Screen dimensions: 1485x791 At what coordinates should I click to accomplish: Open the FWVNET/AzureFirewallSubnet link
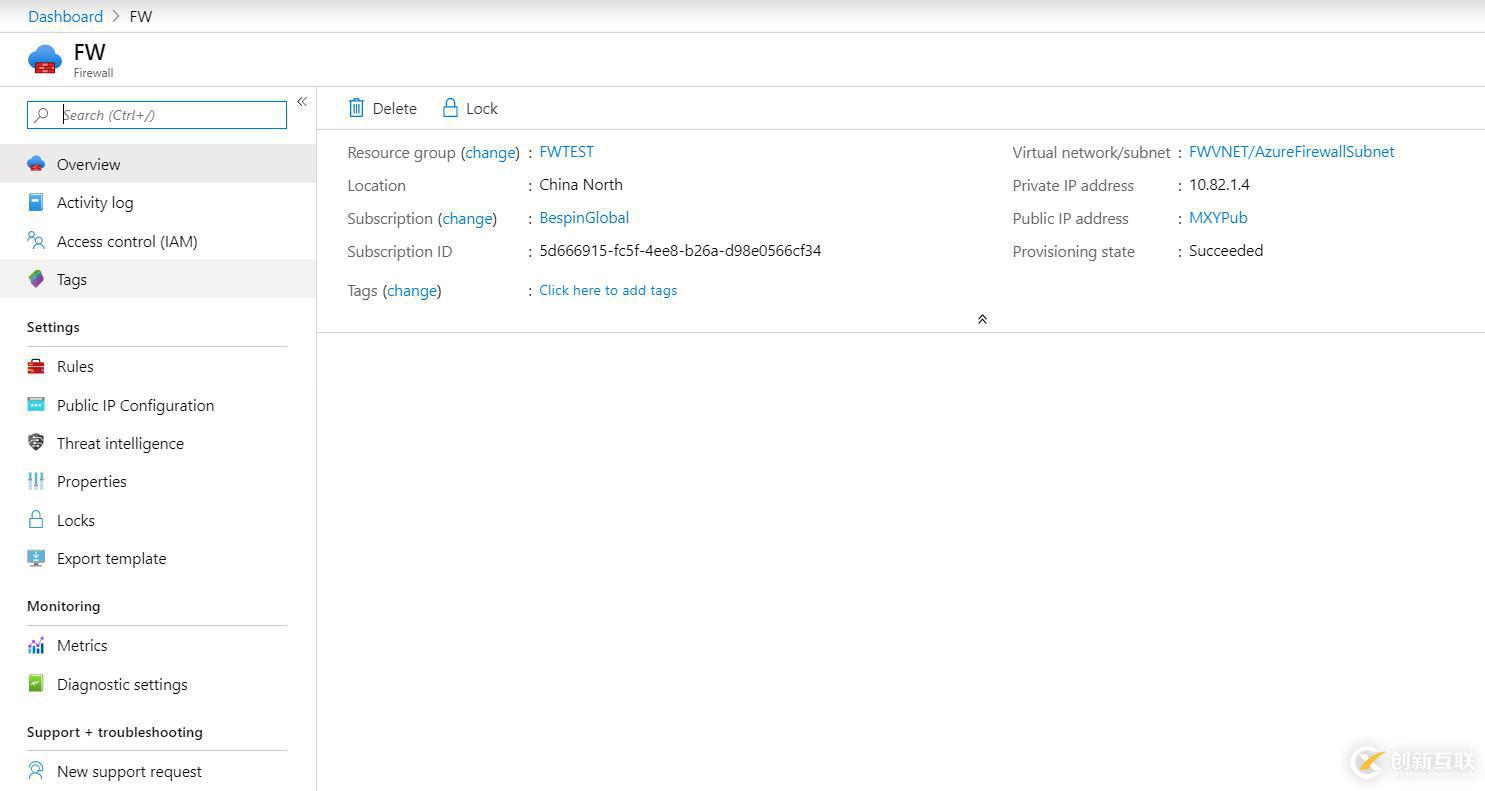[x=1291, y=151]
